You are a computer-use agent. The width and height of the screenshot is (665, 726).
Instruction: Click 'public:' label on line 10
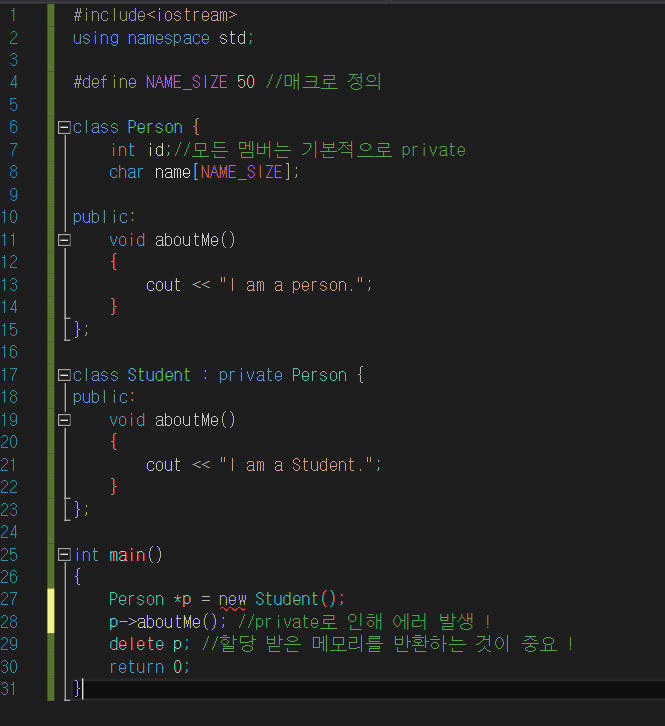click(x=104, y=218)
